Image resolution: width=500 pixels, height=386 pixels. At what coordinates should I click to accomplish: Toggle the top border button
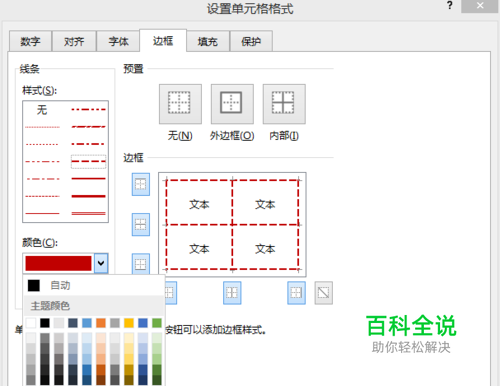point(141,184)
